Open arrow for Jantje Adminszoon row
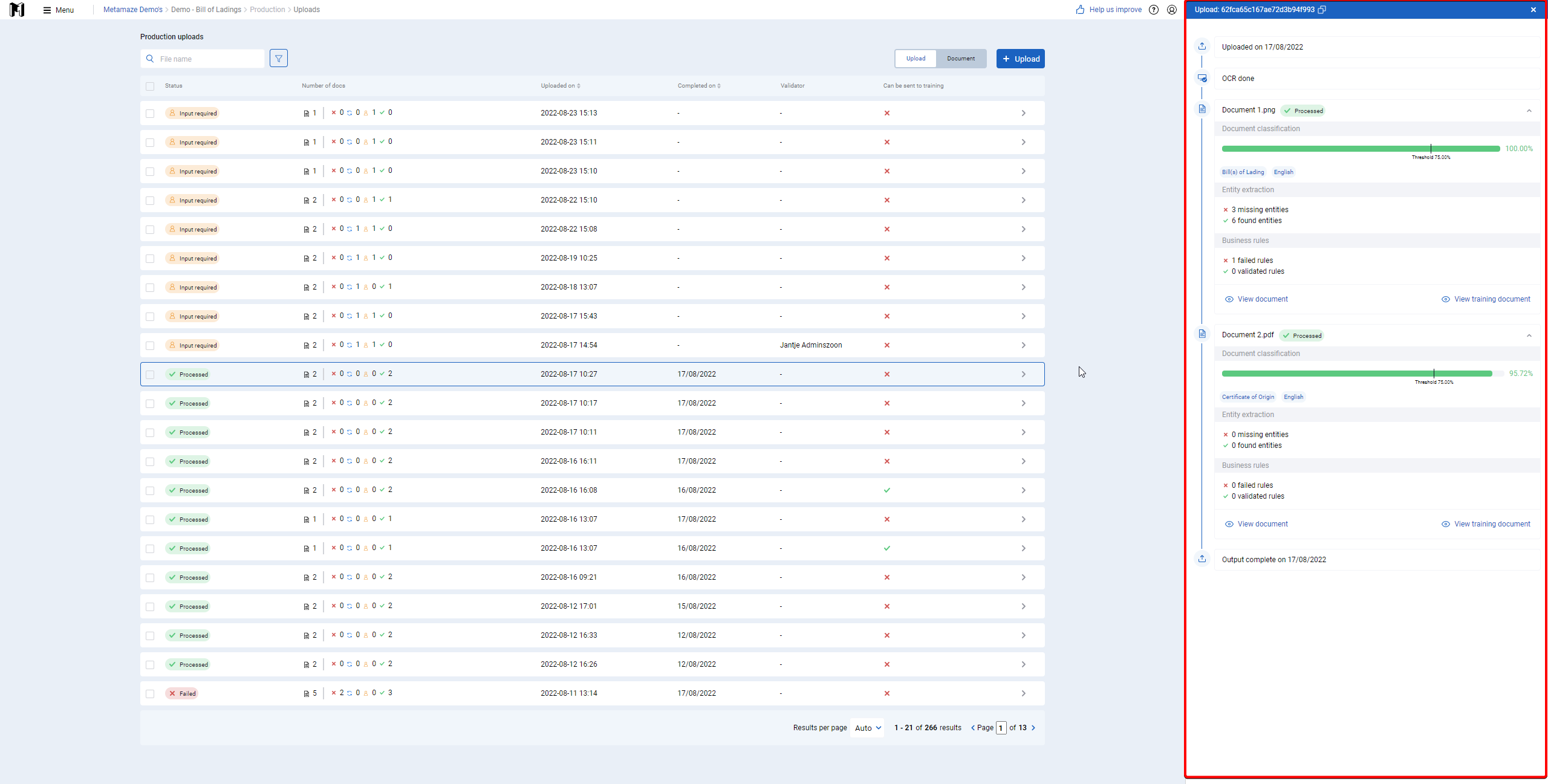The width and height of the screenshot is (1548, 784). (x=1024, y=345)
